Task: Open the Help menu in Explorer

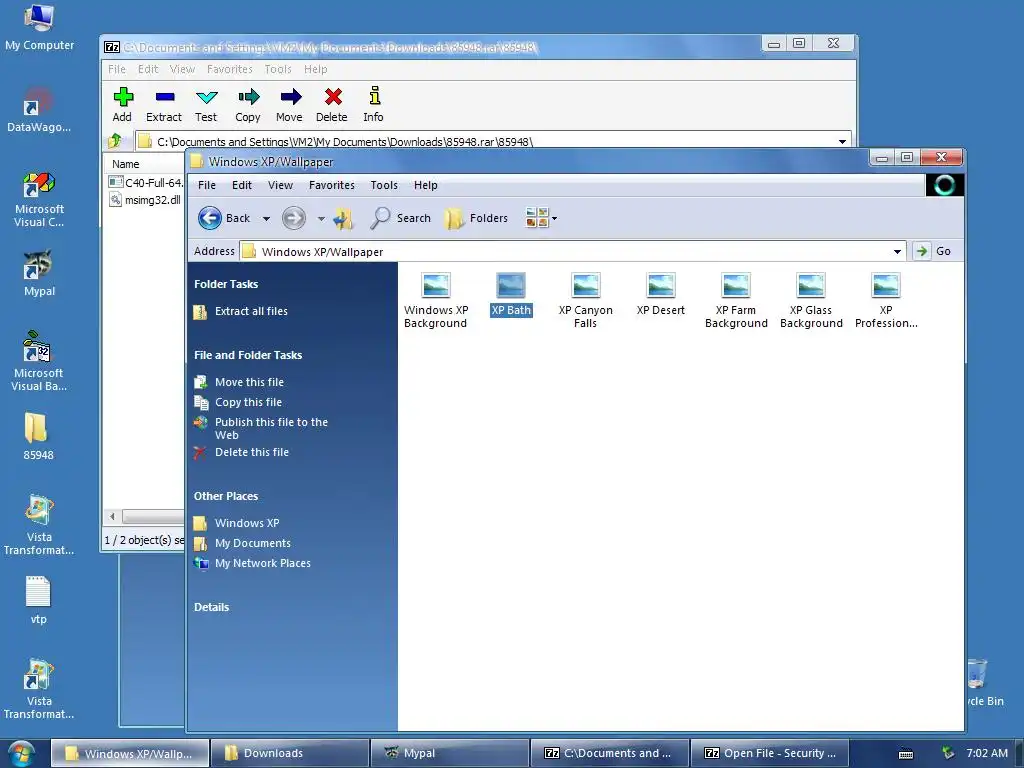Action: coord(426,185)
